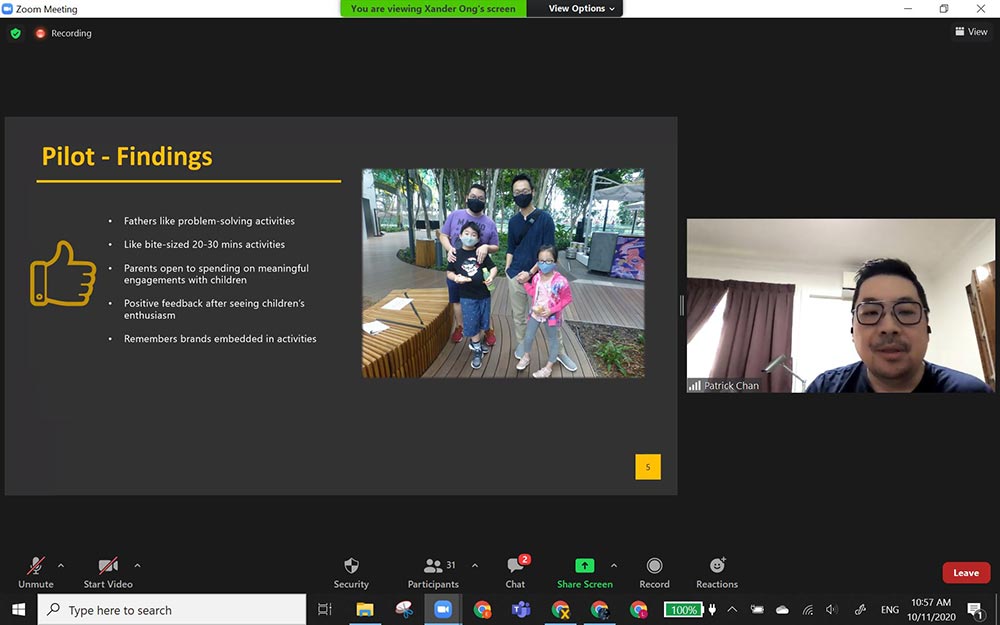This screenshot has width=1000, height=625.
Task: Start Video camera toggle
Action: [x=108, y=566]
